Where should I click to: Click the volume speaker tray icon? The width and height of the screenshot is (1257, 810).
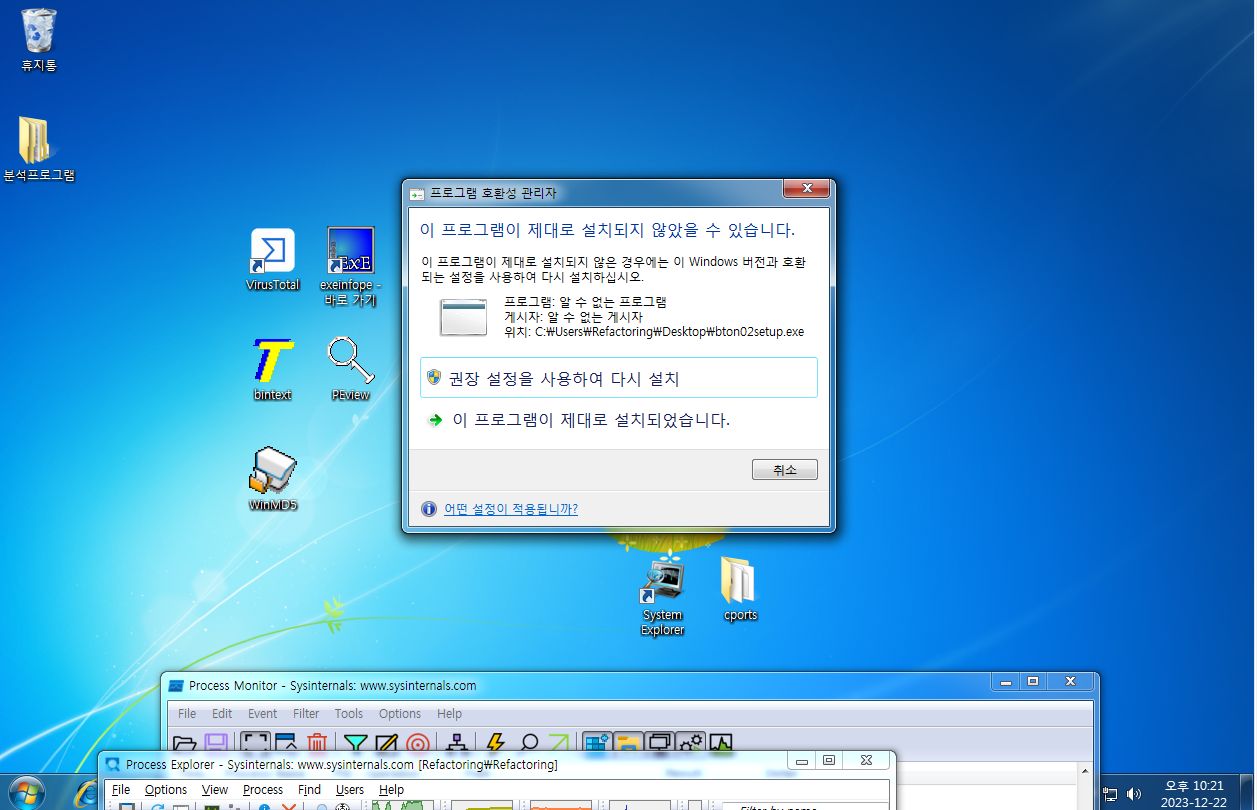coord(1133,794)
